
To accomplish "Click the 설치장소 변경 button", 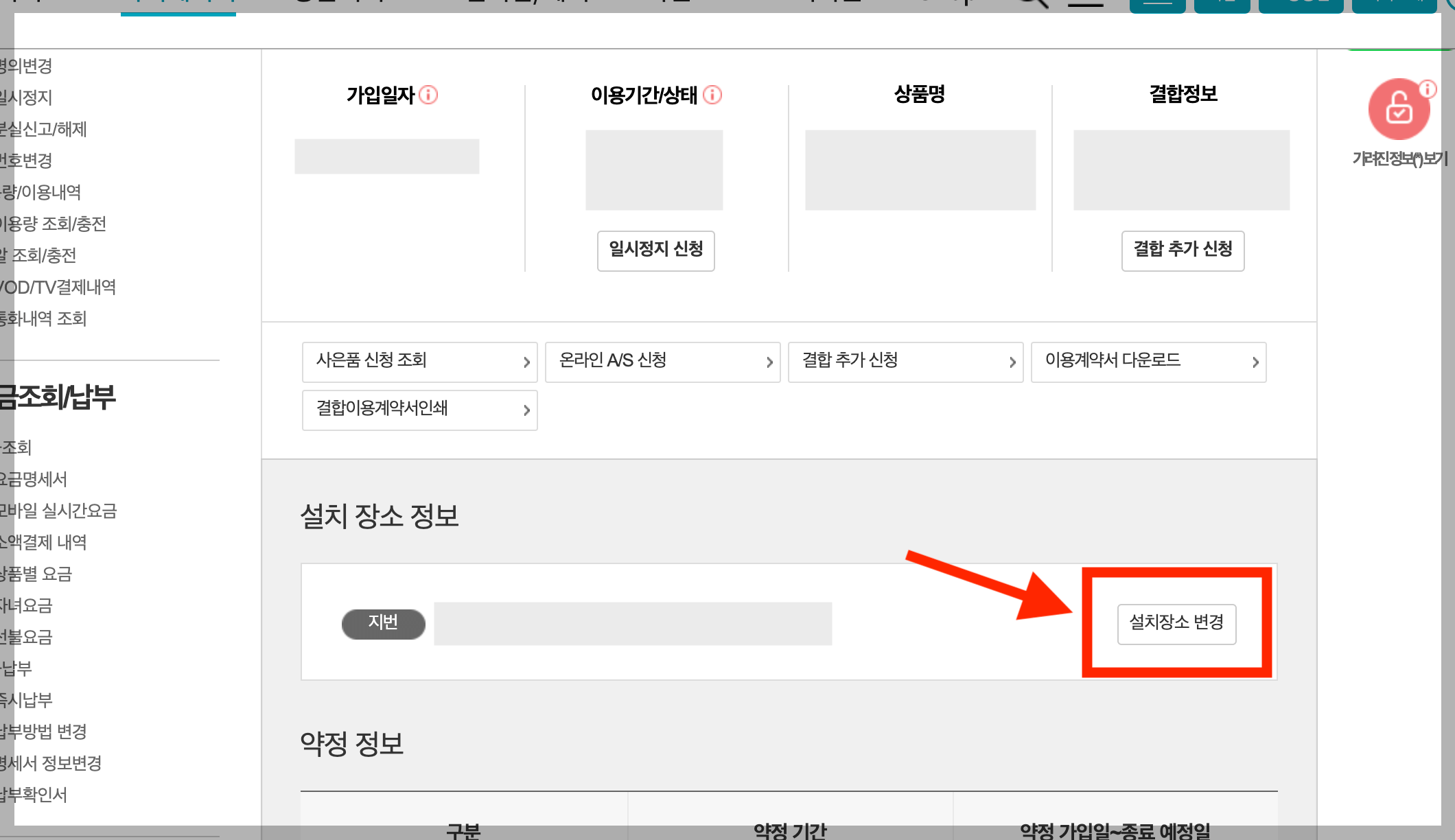I will tap(1176, 623).
